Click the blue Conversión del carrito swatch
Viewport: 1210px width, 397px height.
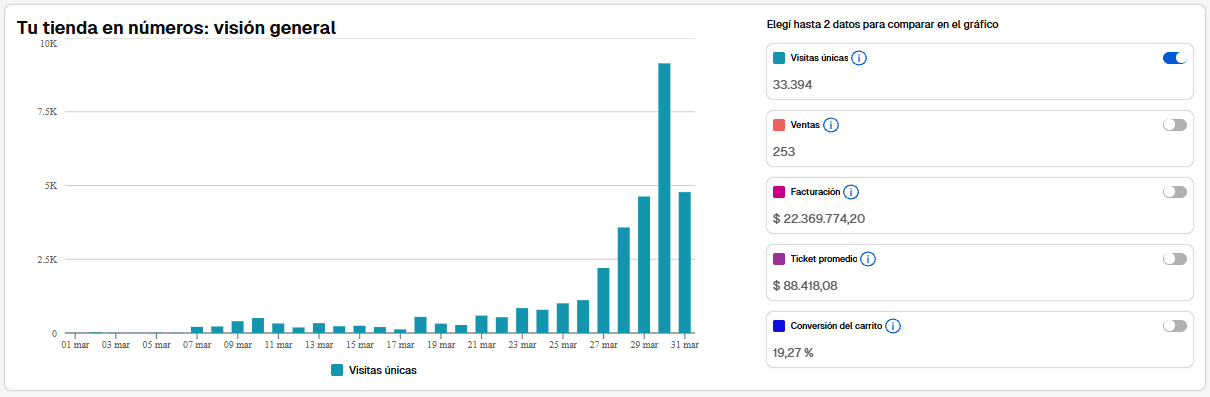780,326
